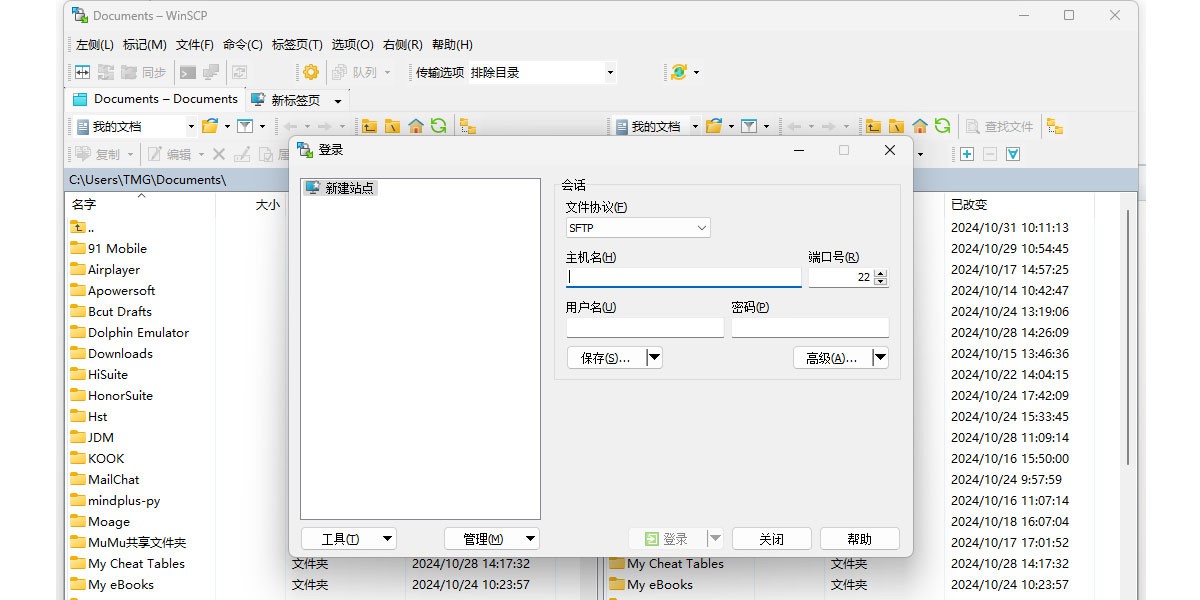The width and height of the screenshot is (1200, 600).
Task: Refresh the left panel directory listing
Action: click(440, 126)
